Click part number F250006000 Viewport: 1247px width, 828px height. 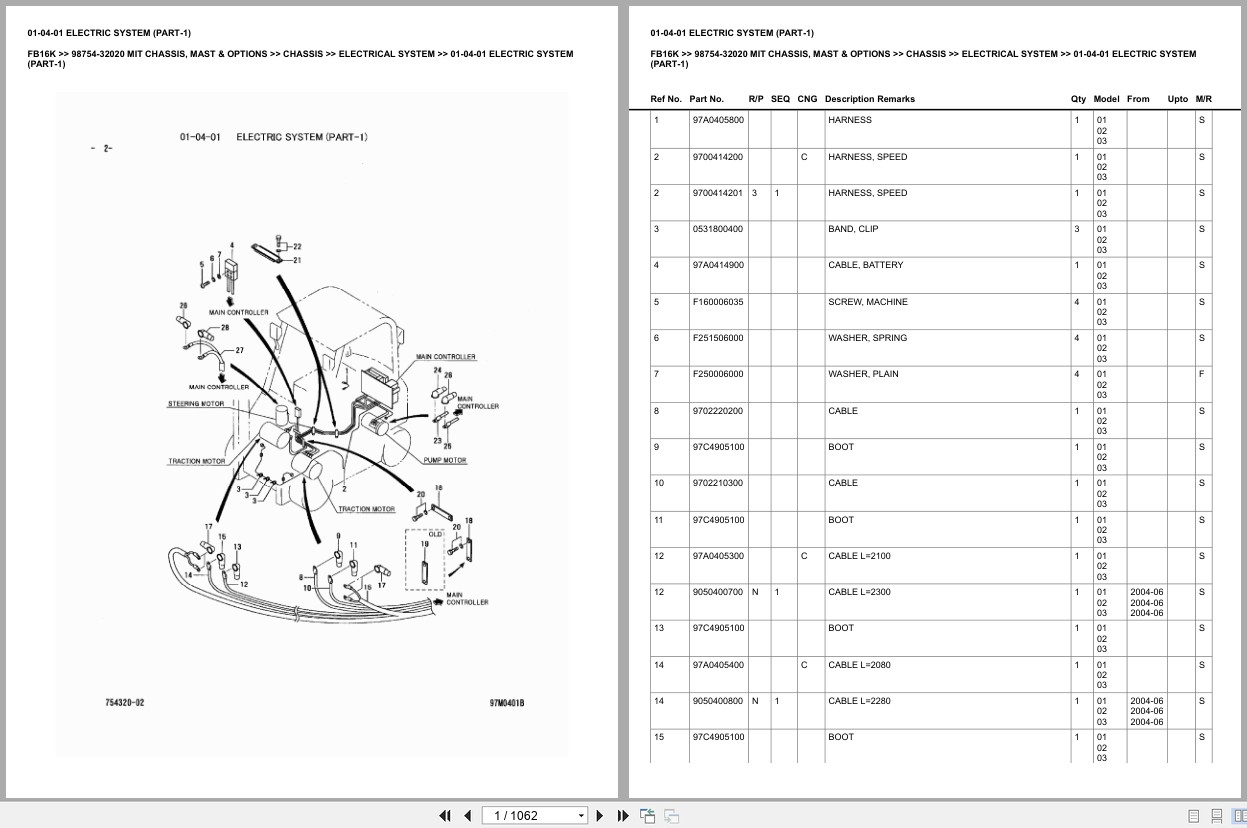coord(718,374)
